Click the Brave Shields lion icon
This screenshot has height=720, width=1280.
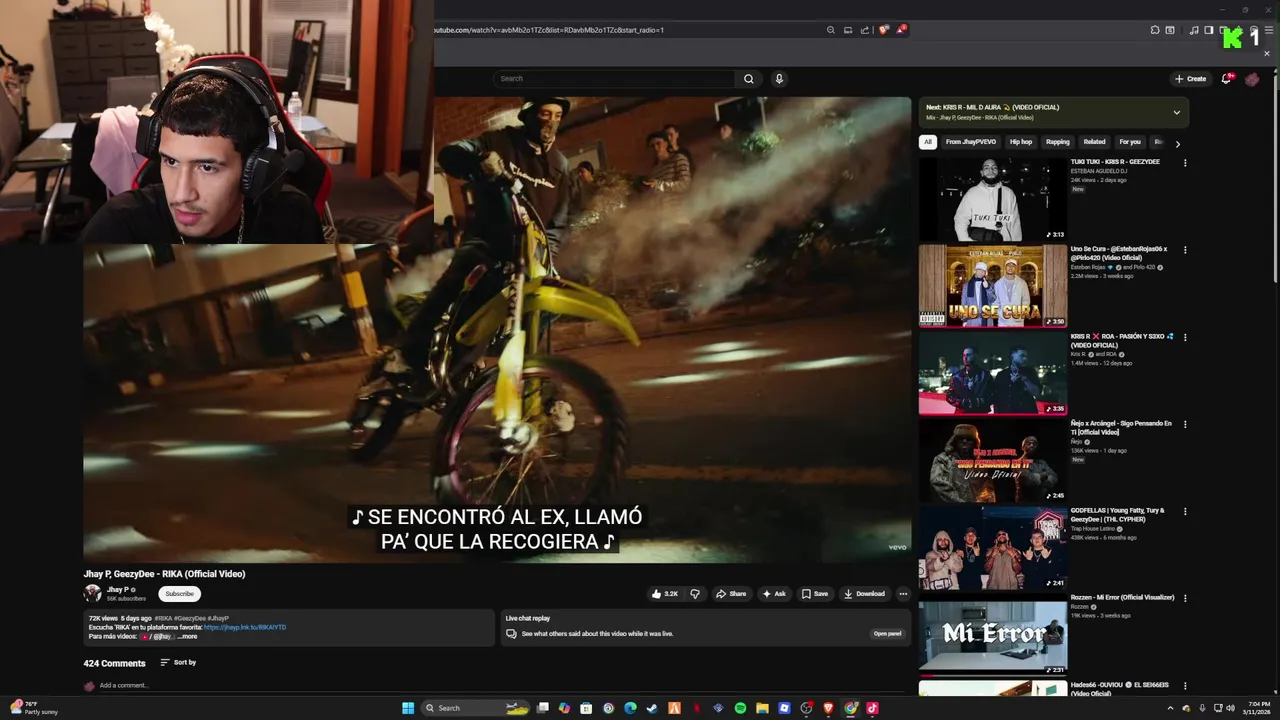(x=883, y=30)
